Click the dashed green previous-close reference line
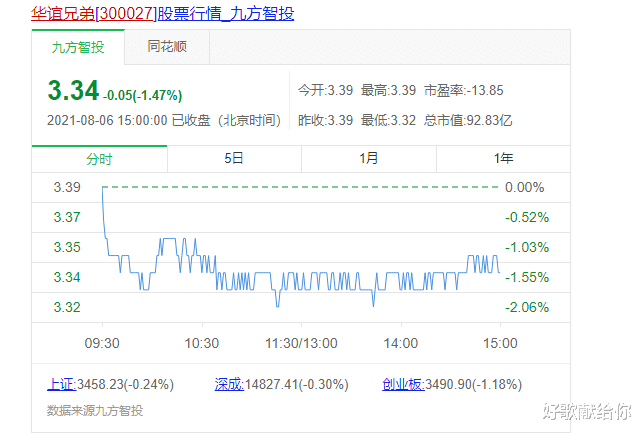 coord(300,187)
